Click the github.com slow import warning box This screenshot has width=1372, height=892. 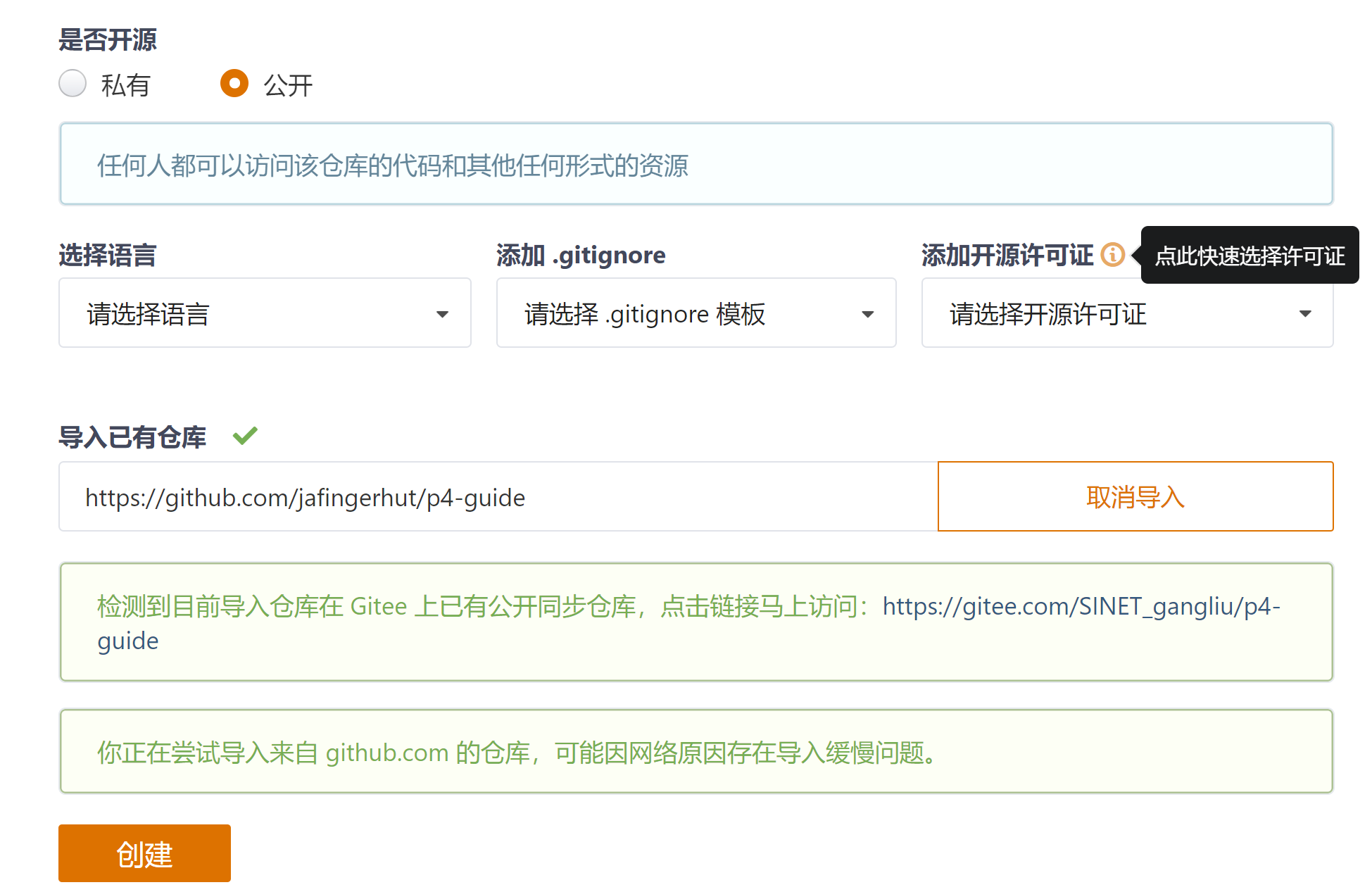point(696,752)
